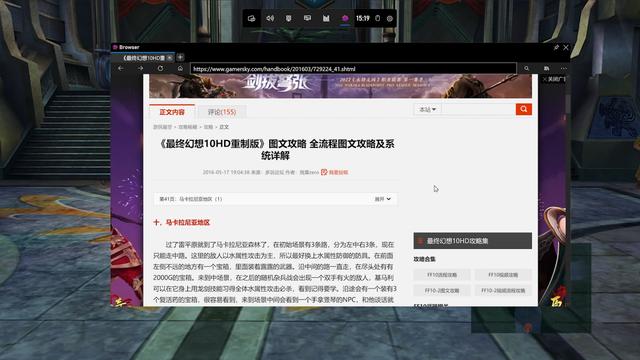
Task: Click the address bar URL field
Action: click(353, 69)
